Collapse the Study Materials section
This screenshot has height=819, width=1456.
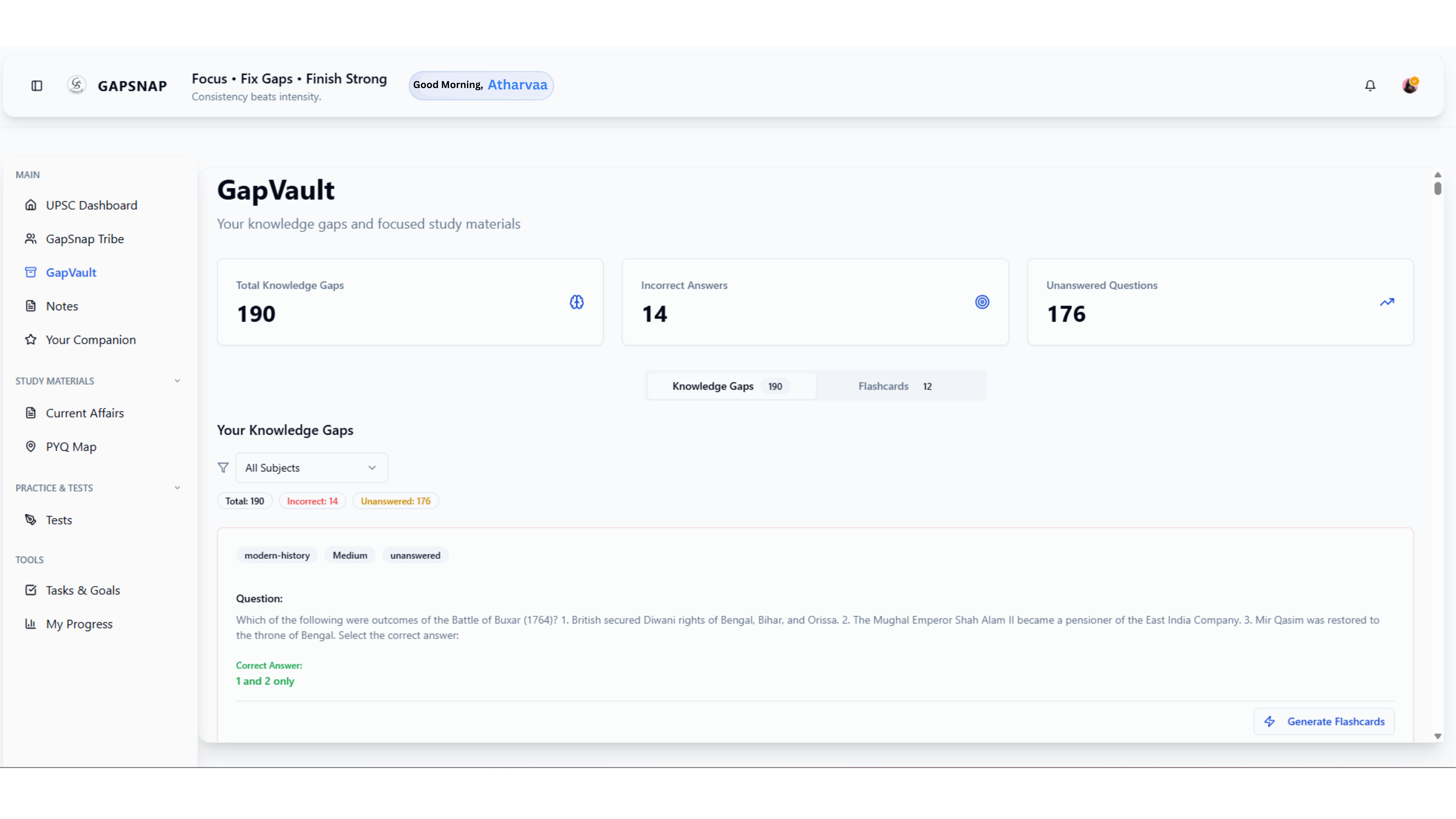[177, 380]
